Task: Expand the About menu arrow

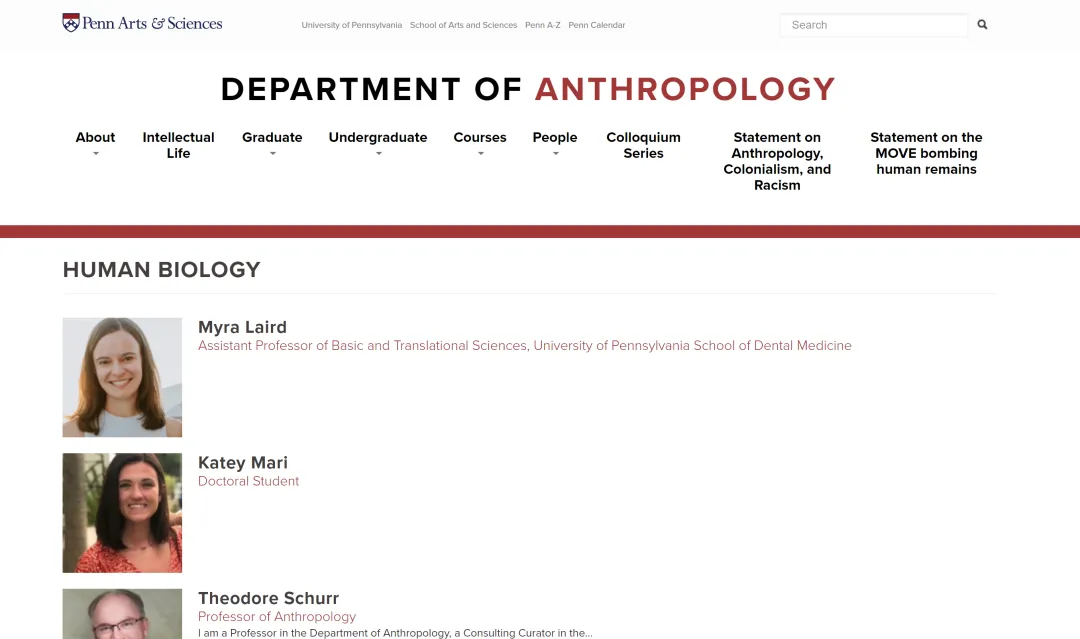Action: coord(96,154)
